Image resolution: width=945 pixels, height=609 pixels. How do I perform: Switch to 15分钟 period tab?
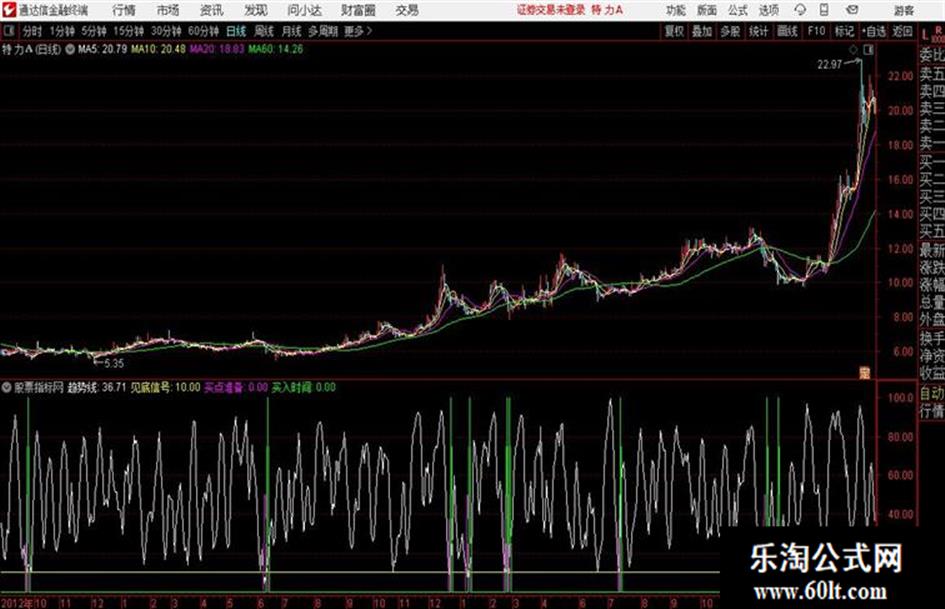coord(129,31)
